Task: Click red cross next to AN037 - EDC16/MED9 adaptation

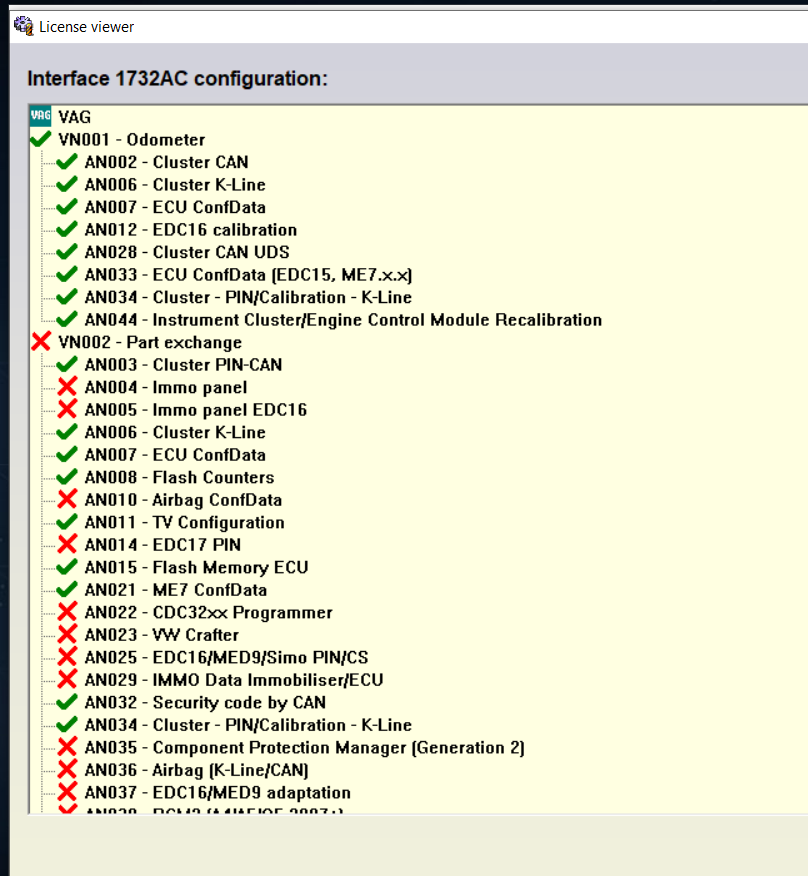Action: (67, 792)
